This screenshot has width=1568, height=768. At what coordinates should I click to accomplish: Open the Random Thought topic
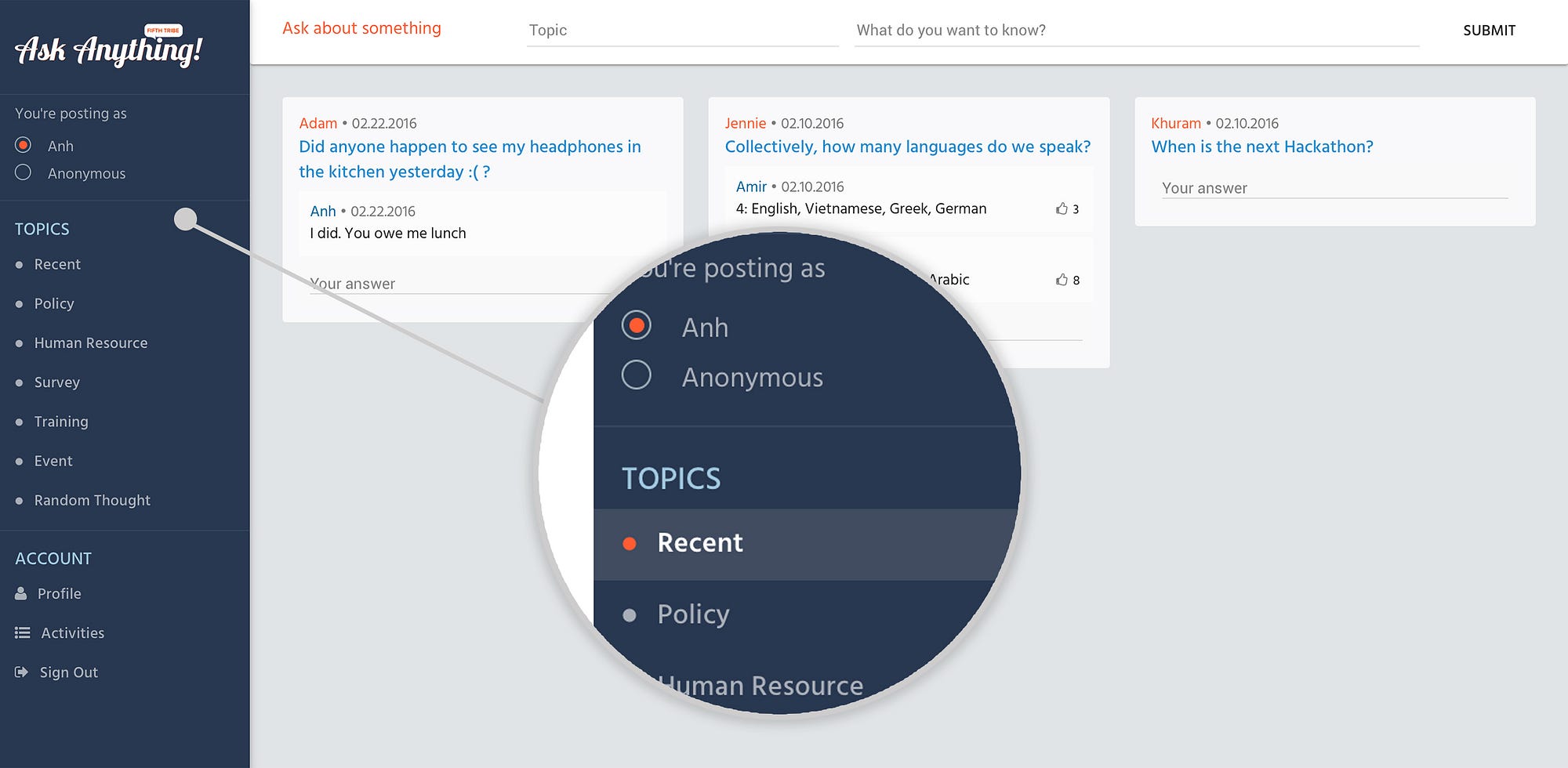(92, 500)
